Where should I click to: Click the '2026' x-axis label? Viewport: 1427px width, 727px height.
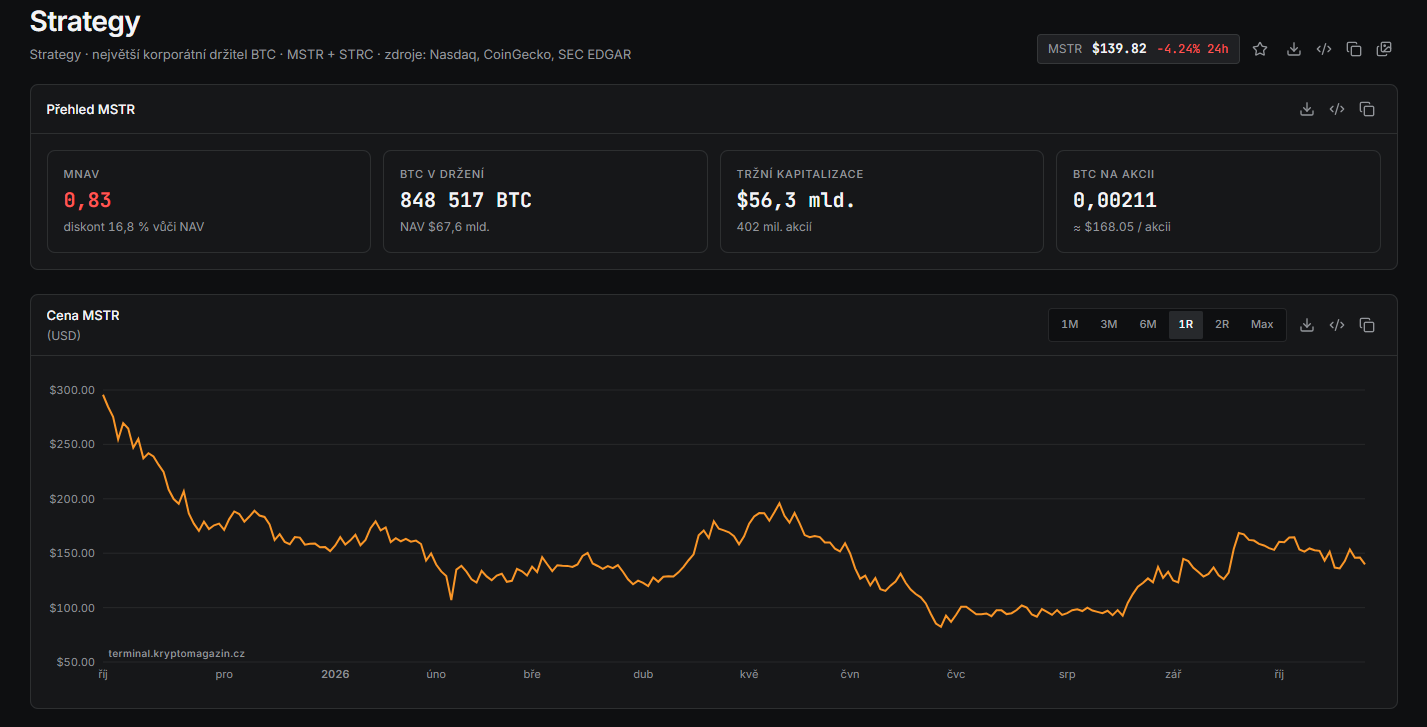tap(335, 674)
